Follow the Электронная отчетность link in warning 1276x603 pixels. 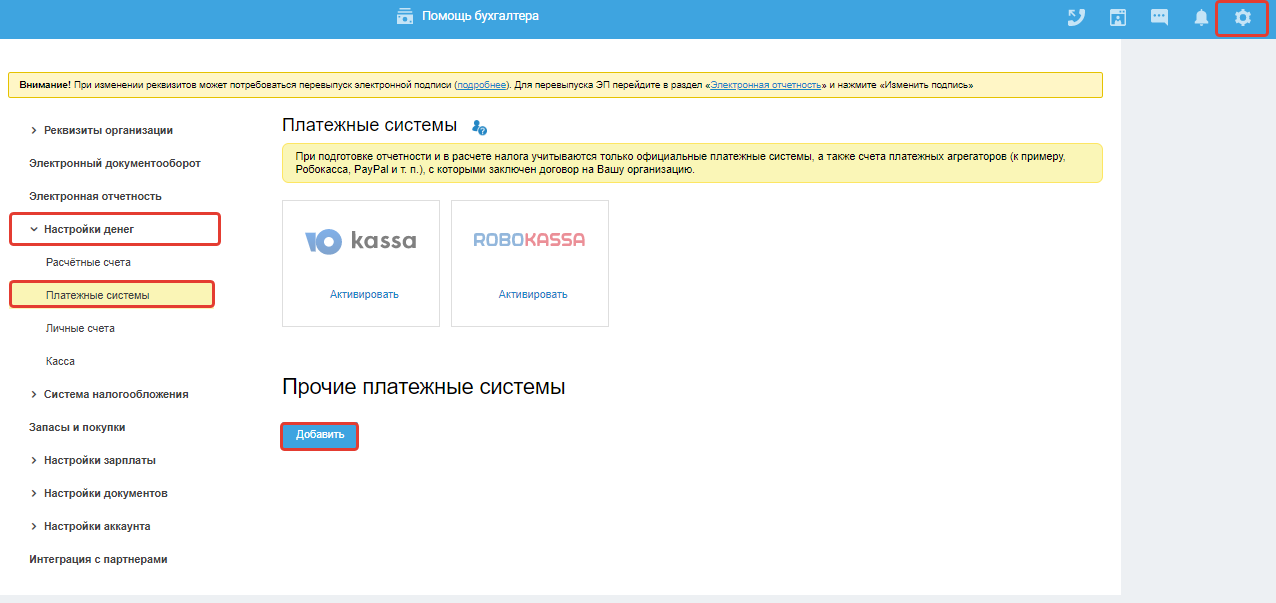tap(766, 85)
